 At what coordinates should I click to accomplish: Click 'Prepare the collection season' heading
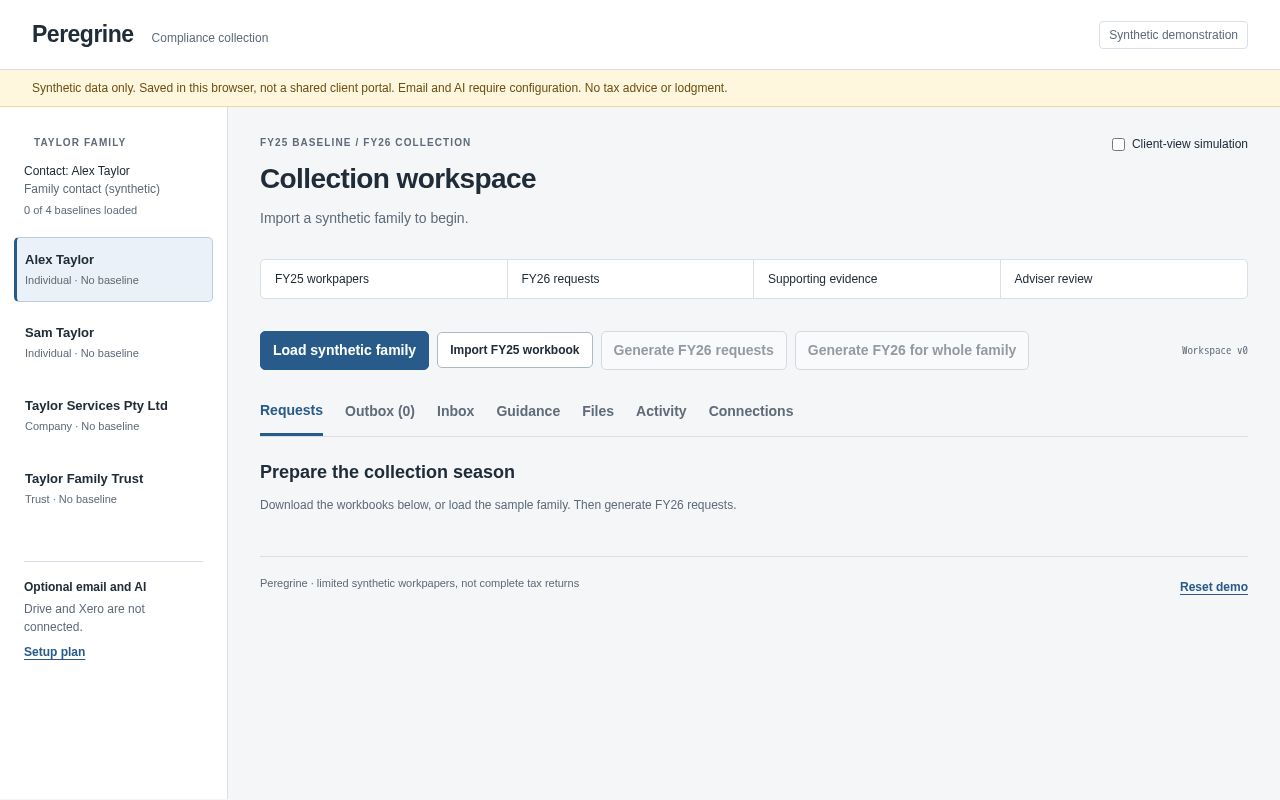(387, 472)
